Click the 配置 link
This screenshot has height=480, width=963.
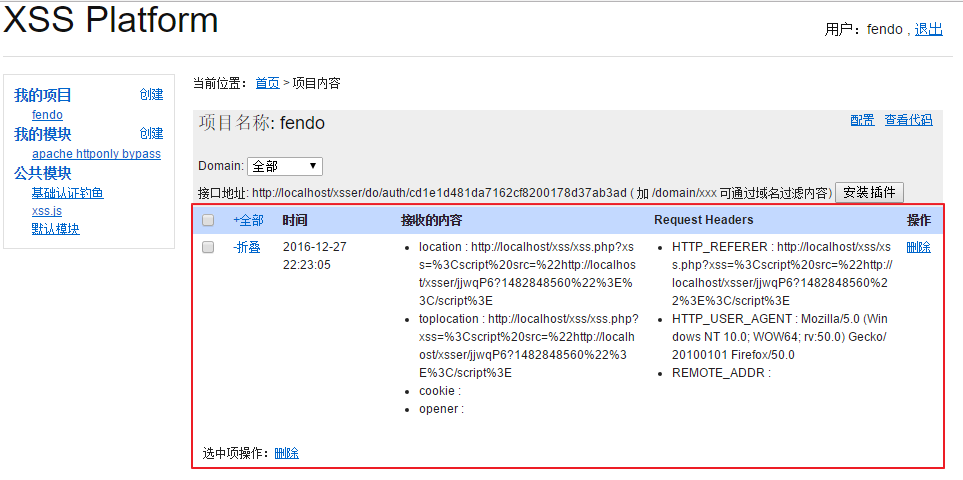[x=862, y=120]
